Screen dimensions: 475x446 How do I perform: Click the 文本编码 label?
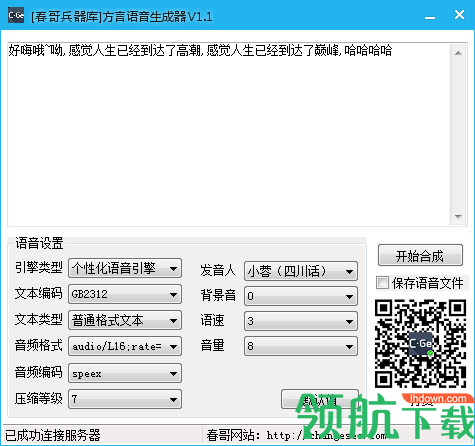[x=39, y=293]
